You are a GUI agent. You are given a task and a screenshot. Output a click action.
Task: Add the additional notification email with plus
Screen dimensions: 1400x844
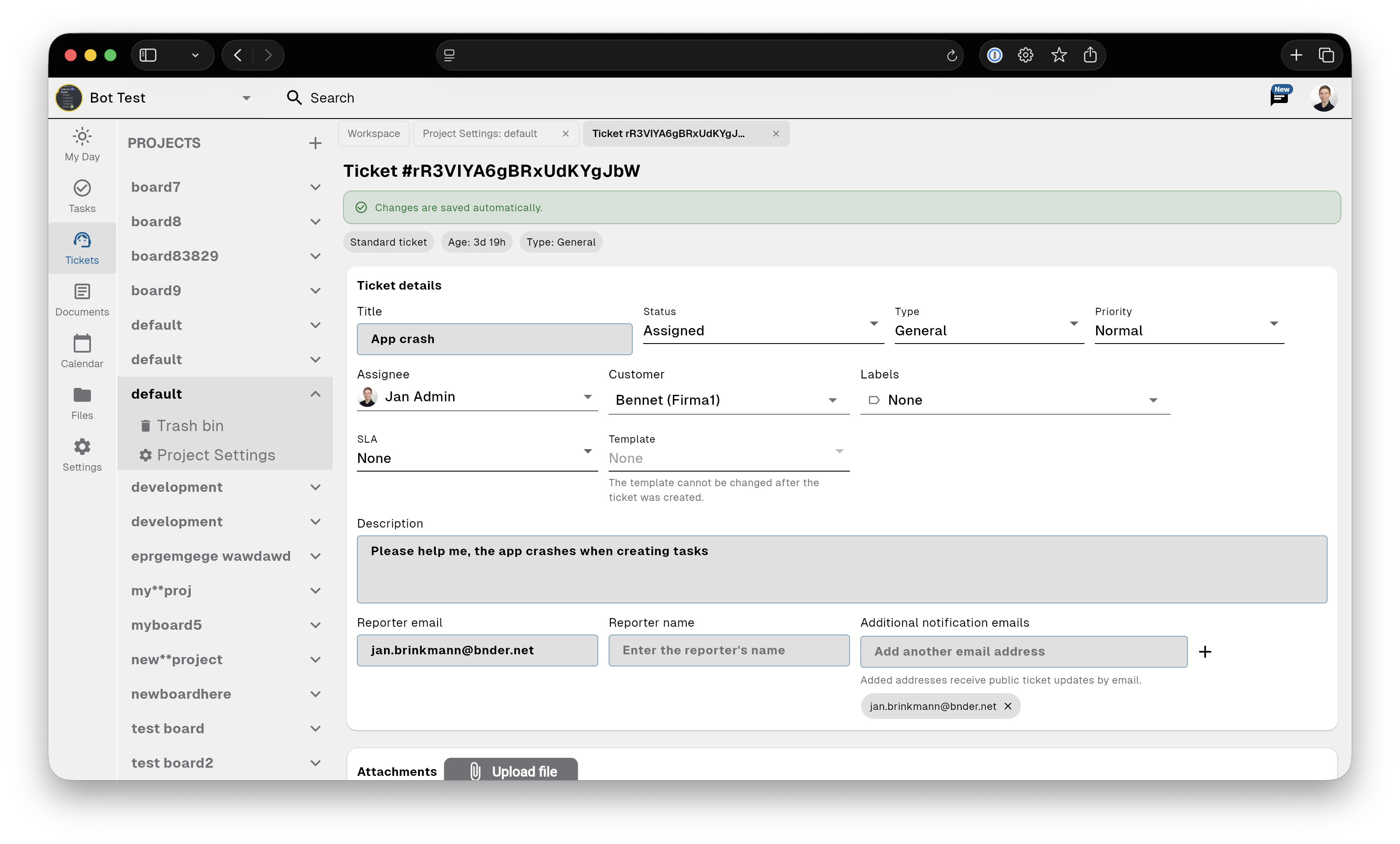tap(1205, 651)
